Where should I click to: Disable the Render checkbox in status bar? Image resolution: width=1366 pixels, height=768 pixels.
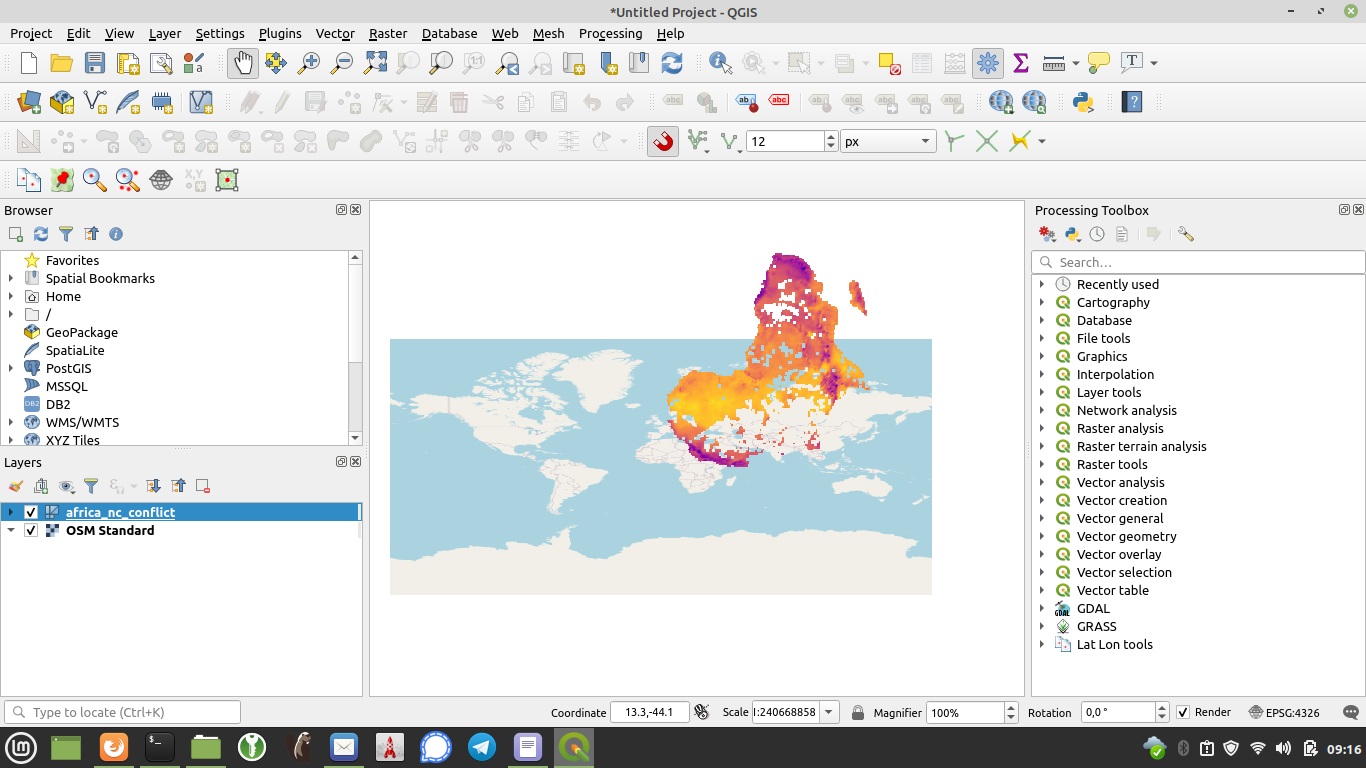pos(1184,712)
